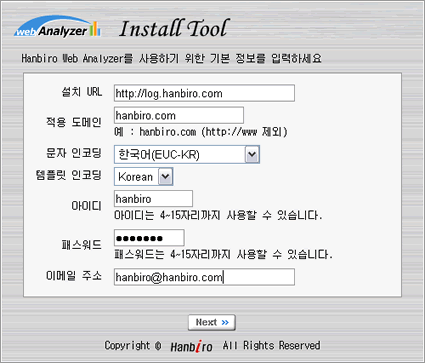The width and height of the screenshot is (425, 363).
Task: Click the 설치 URL input field
Action: click(204, 93)
